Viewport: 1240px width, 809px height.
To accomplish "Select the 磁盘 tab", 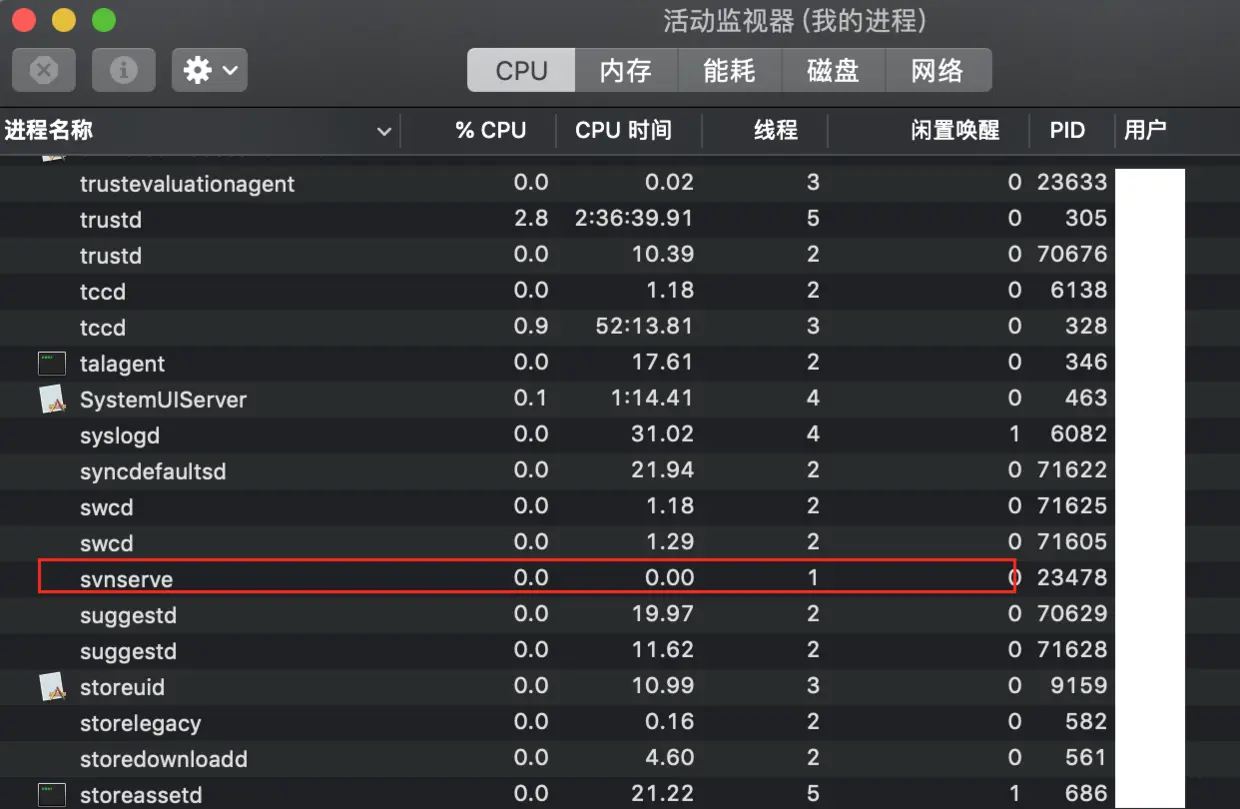I will click(x=833, y=70).
